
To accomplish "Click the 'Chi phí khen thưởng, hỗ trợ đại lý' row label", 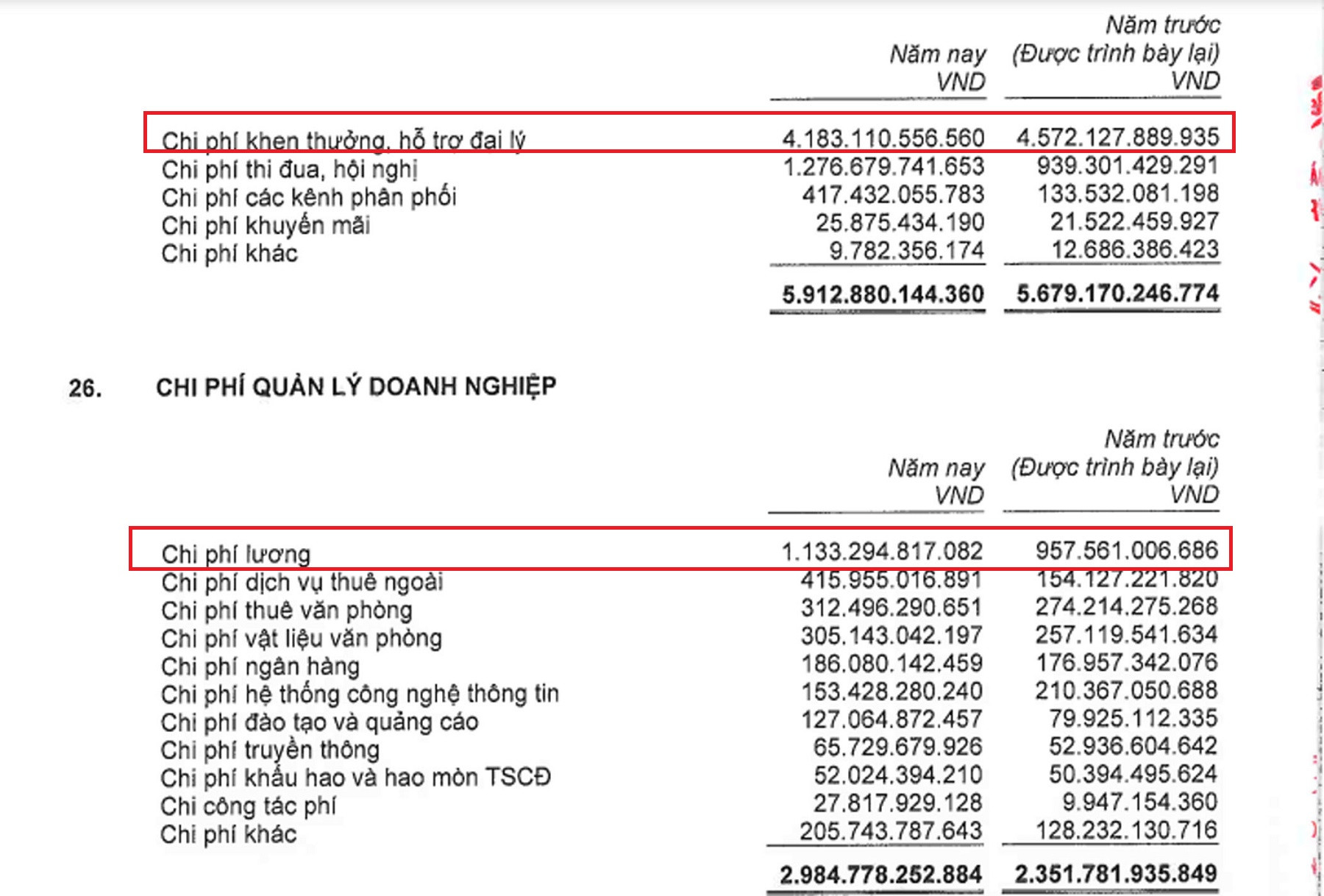I will [344, 140].
